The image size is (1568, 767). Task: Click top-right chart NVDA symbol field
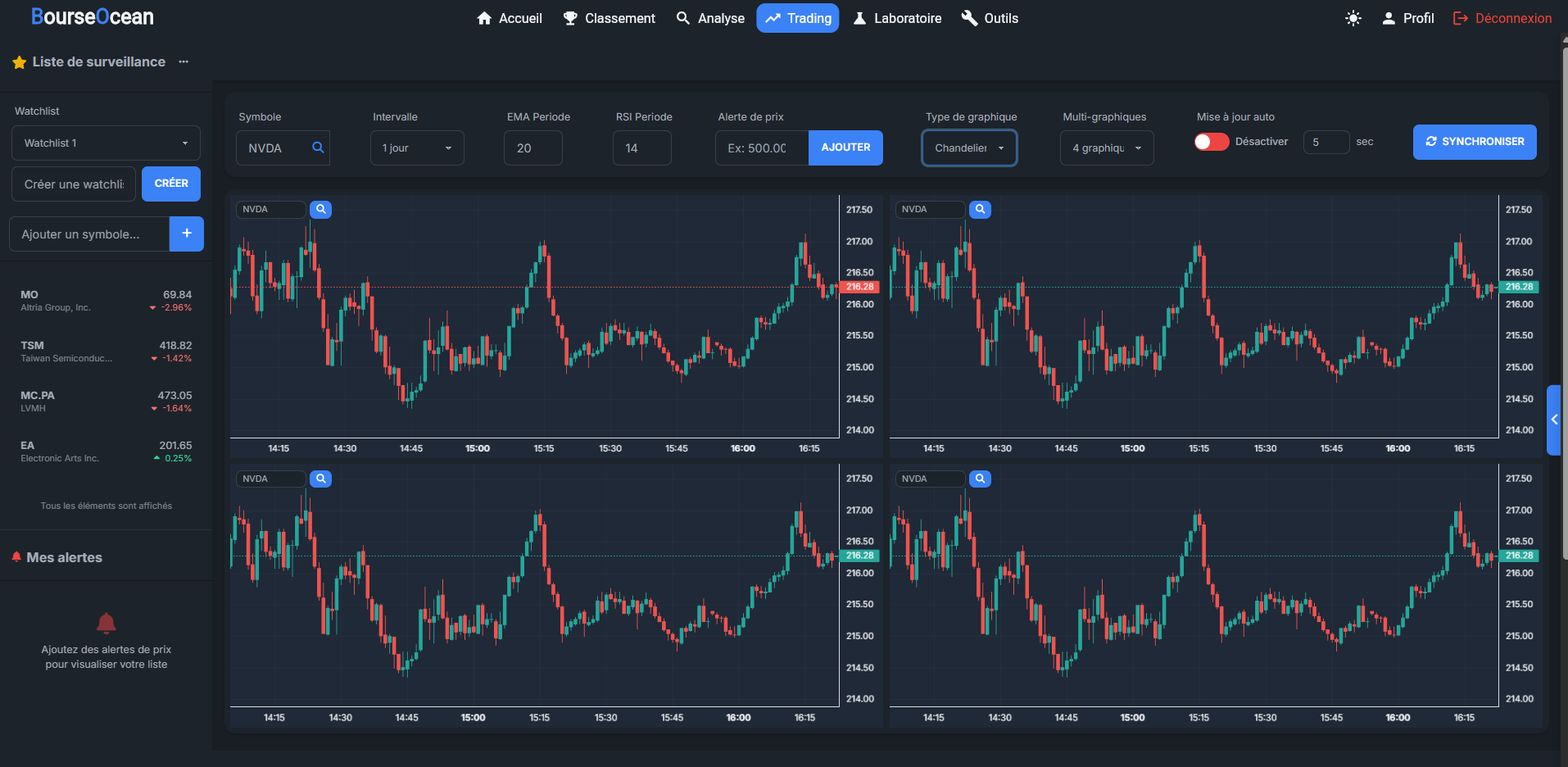931,209
